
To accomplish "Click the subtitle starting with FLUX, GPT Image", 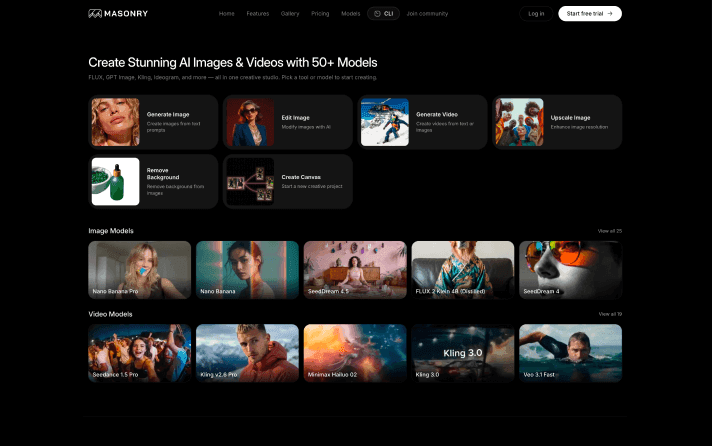I will [232, 77].
